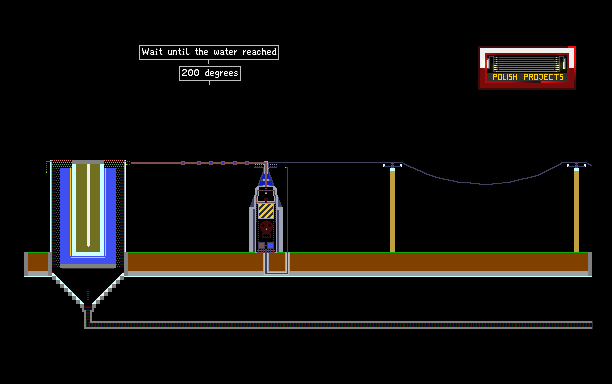
Task: Click the far right utility pole
Action: (576, 210)
